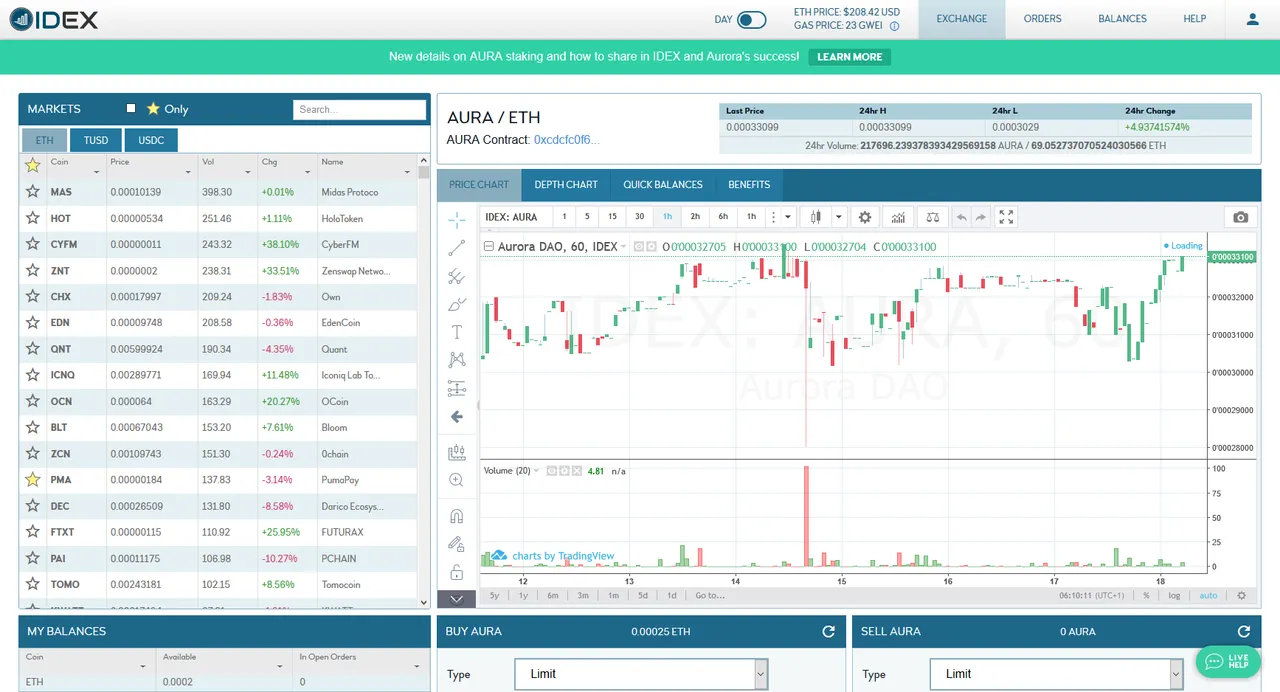Expand chart to fullscreen mode
This screenshot has height=692, width=1280.
(x=1007, y=217)
